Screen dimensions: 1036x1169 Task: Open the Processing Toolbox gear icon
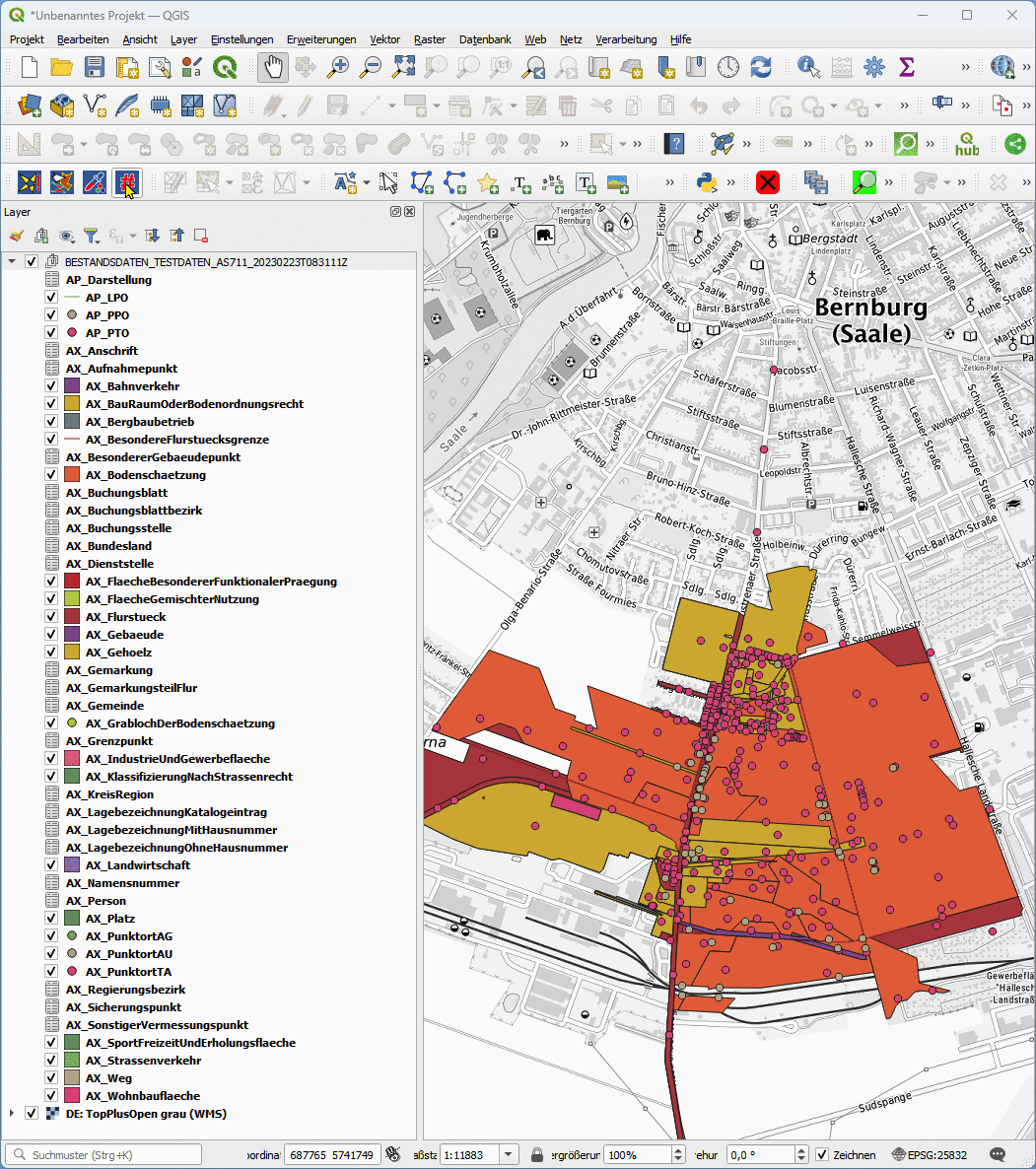coord(874,67)
